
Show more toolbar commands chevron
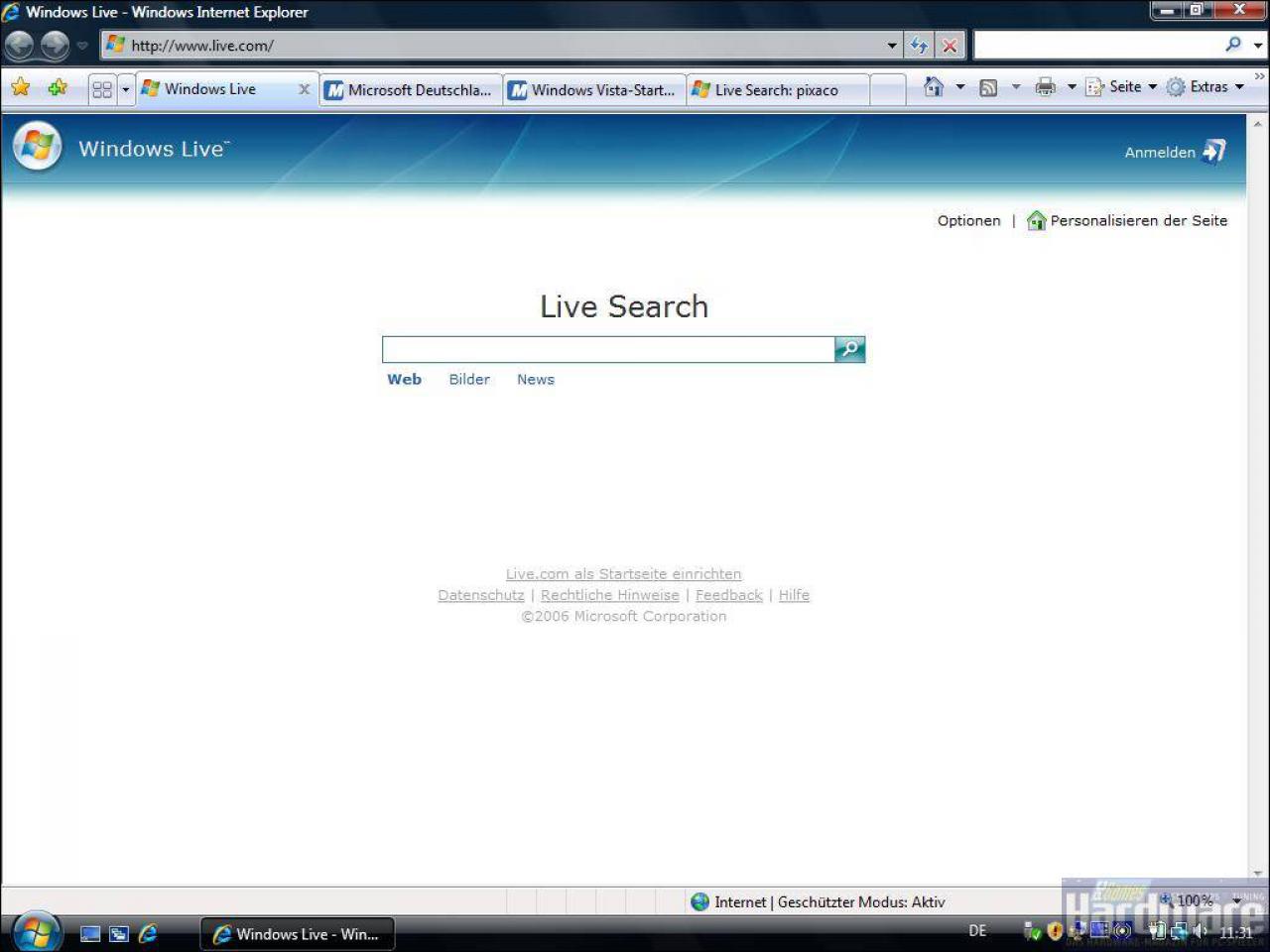pos(1260,76)
